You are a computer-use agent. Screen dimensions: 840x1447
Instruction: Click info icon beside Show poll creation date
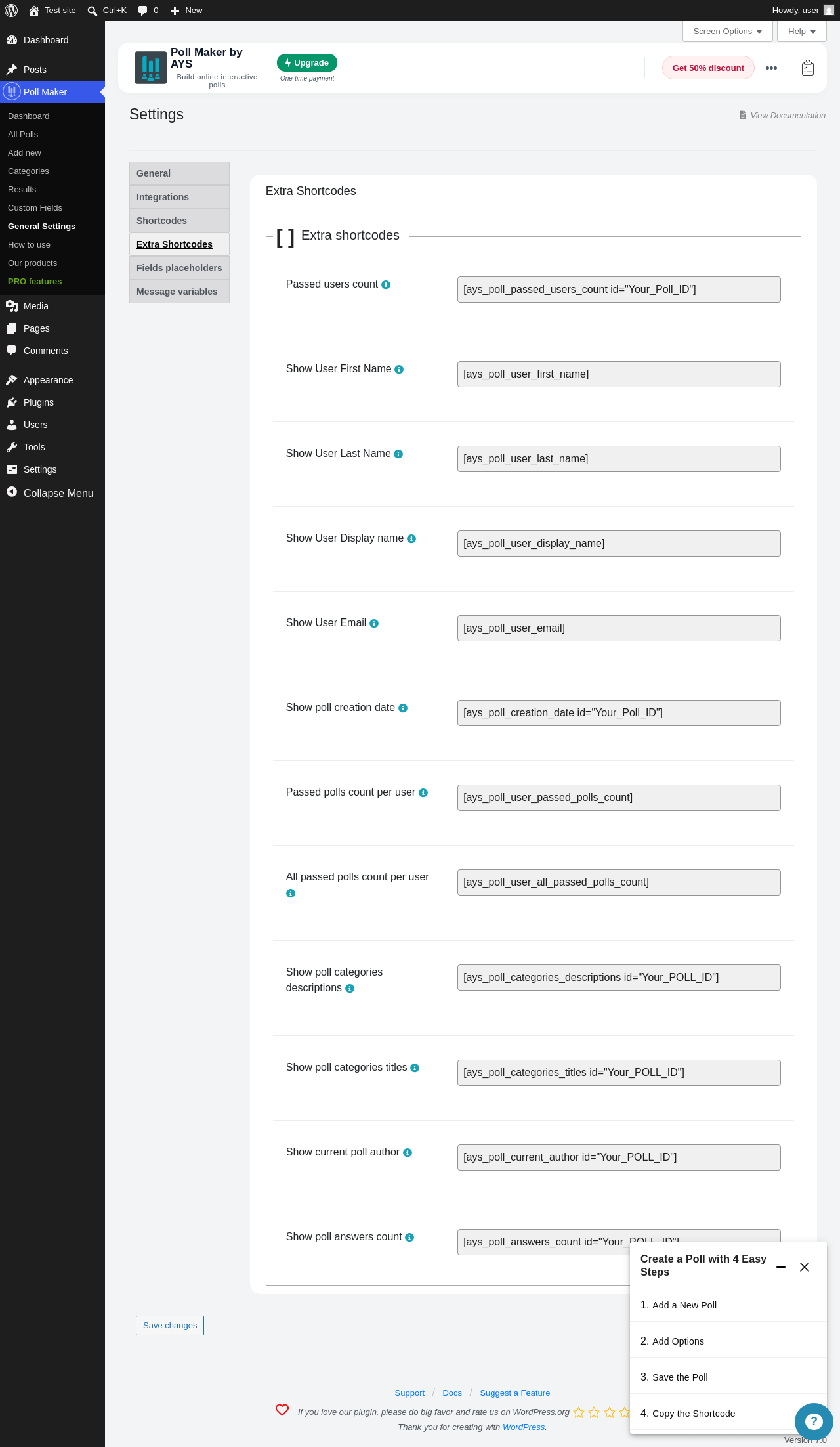(x=403, y=708)
